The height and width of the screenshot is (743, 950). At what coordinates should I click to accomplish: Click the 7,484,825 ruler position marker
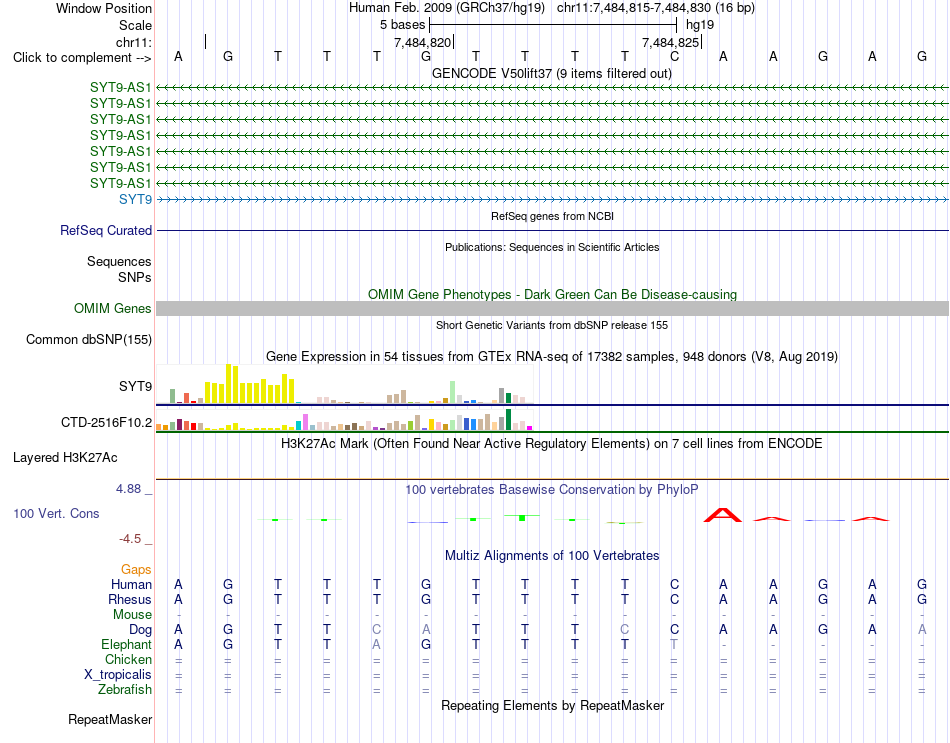point(671,42)
